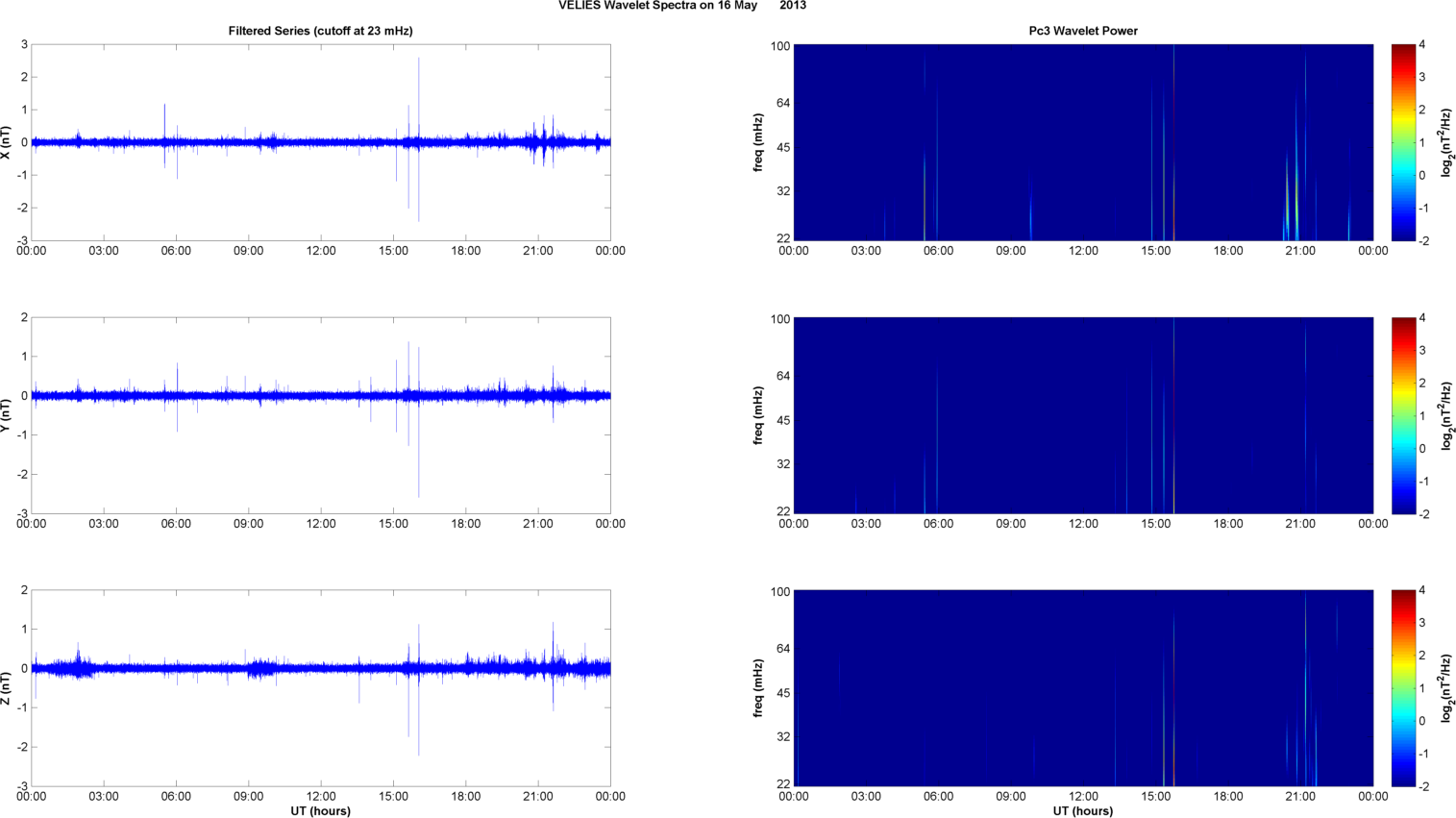
Task: Click the top wavelet power spectrogram for X
Action: click(1083, 142)
